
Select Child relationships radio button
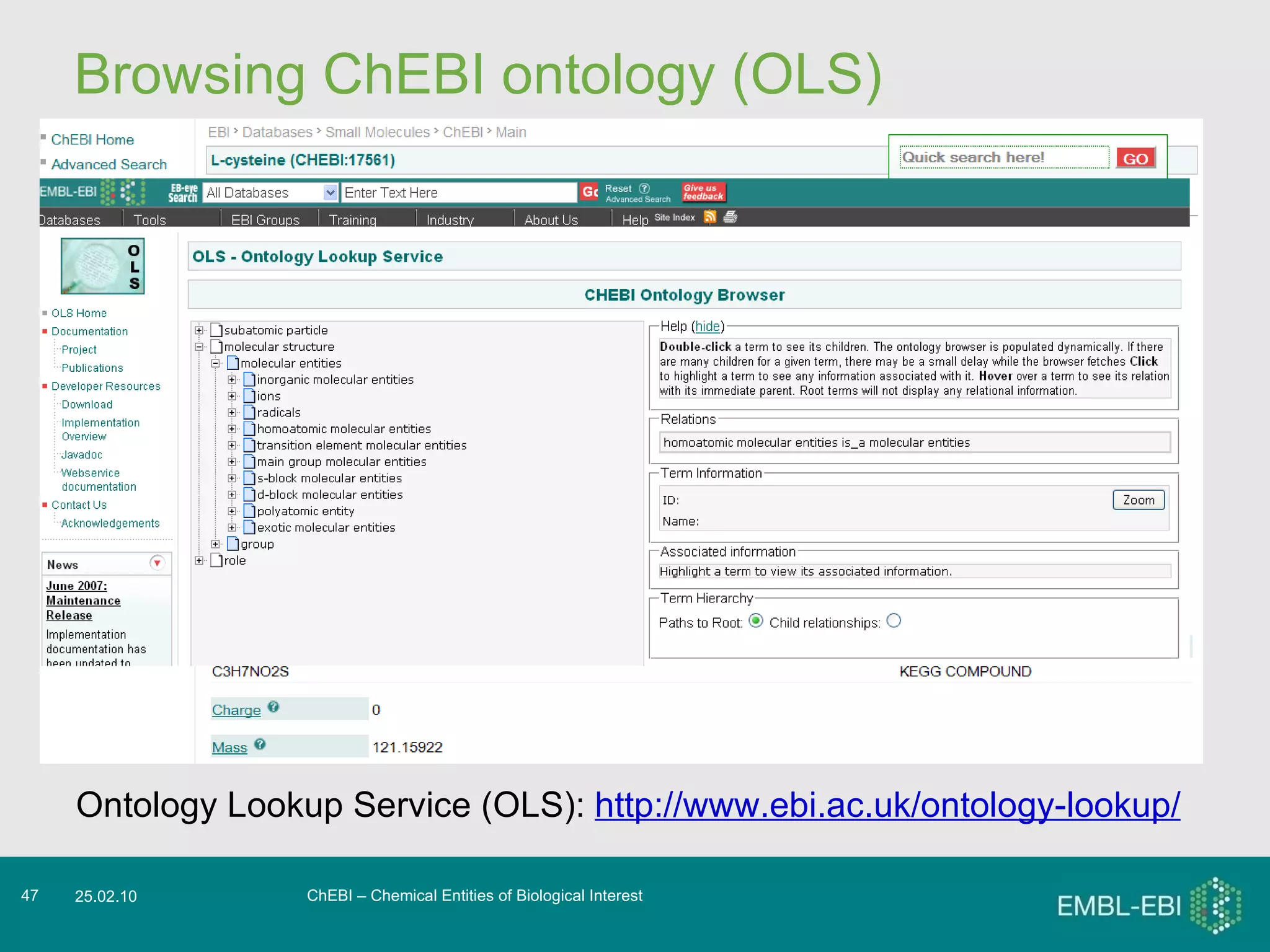coord(894,620)
